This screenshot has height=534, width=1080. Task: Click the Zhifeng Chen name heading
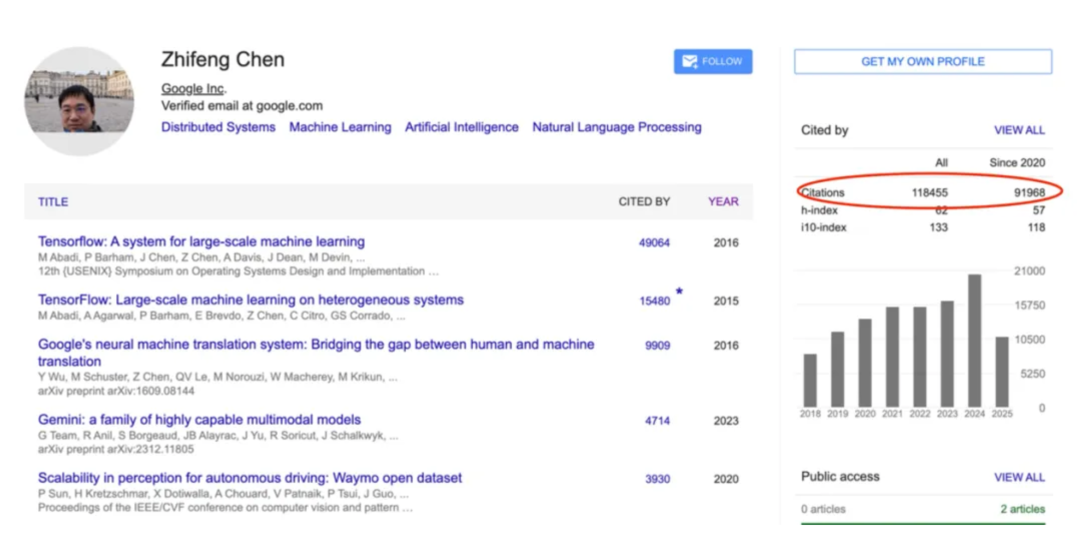click(x=222, y=60)
